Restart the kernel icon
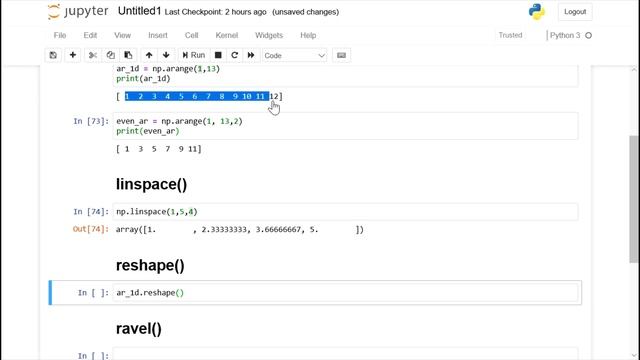This screenshot has width=640, height=360. (235, 55)
